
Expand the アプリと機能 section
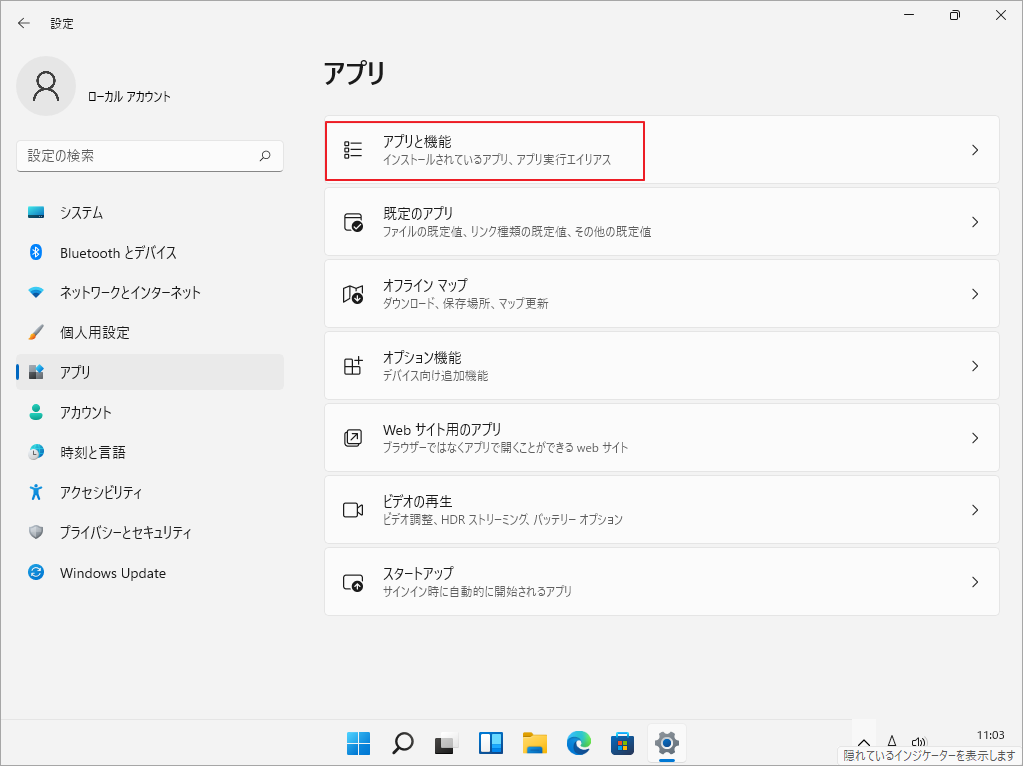pyautogui.click(x=660, y=150)
